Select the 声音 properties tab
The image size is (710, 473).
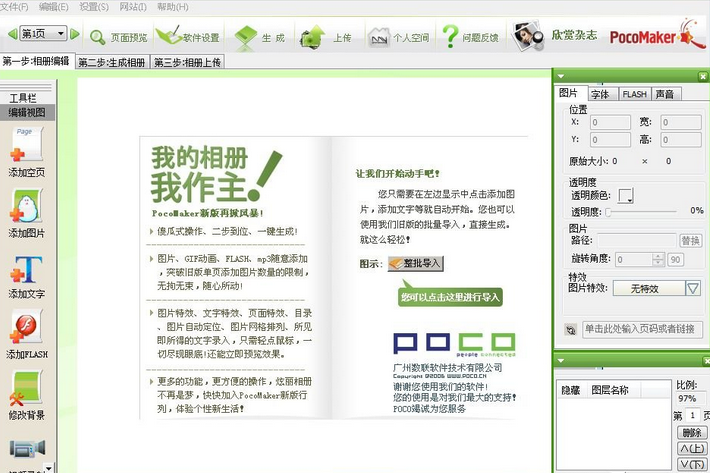(666, 94)
